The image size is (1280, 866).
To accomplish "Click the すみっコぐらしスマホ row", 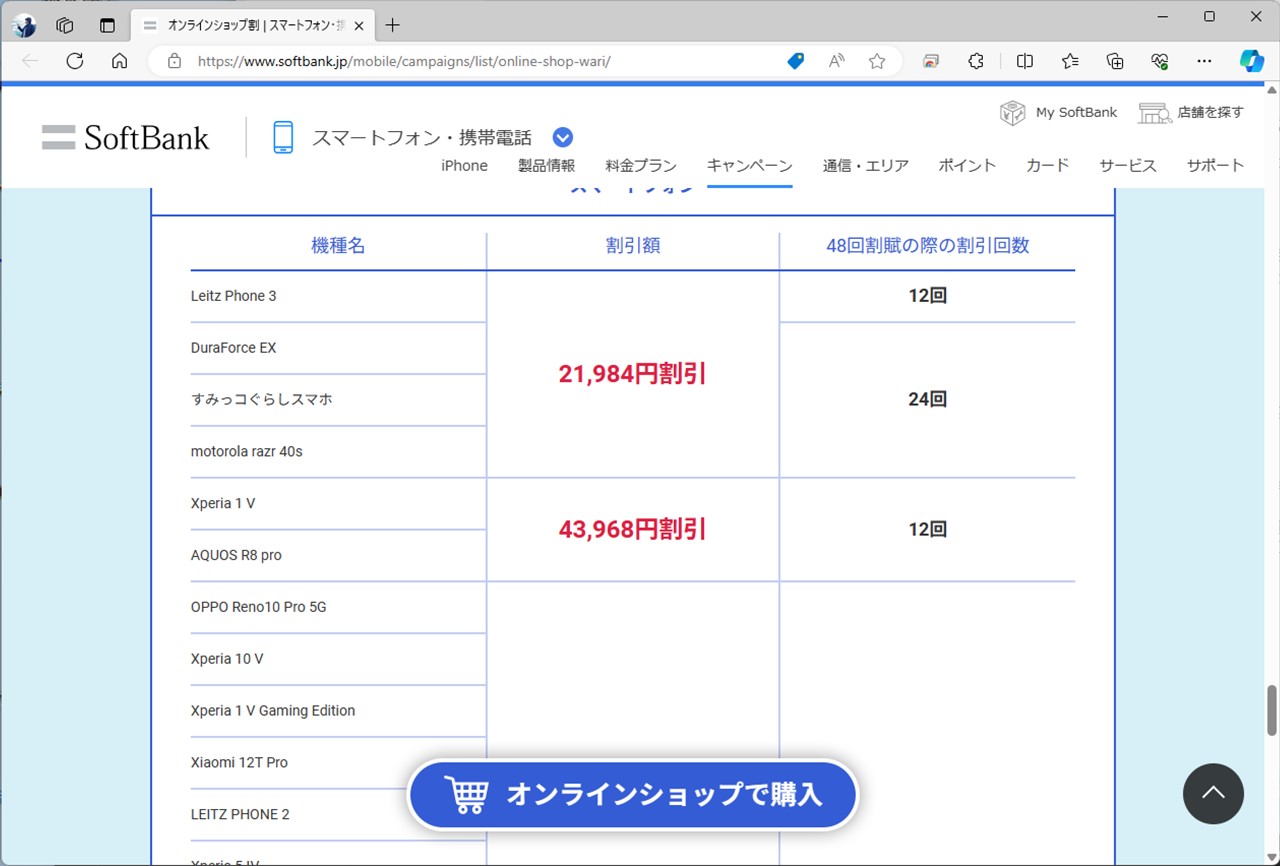I will pos(338,400).
